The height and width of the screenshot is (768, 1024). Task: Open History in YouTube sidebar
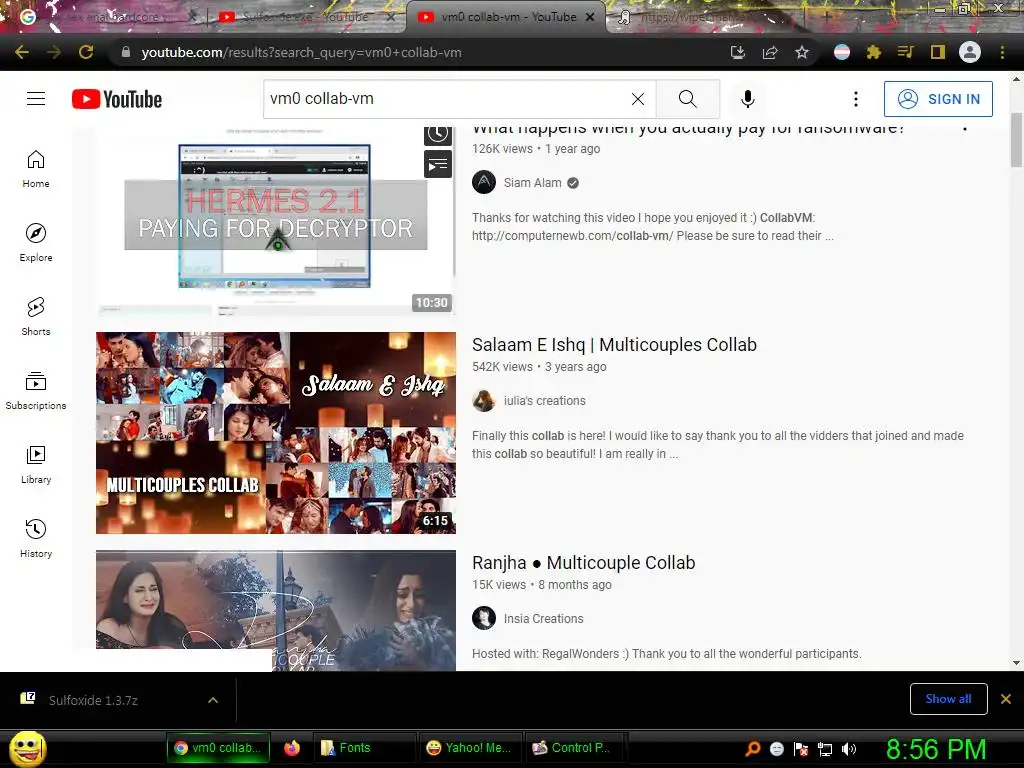(x=36, y=538)
